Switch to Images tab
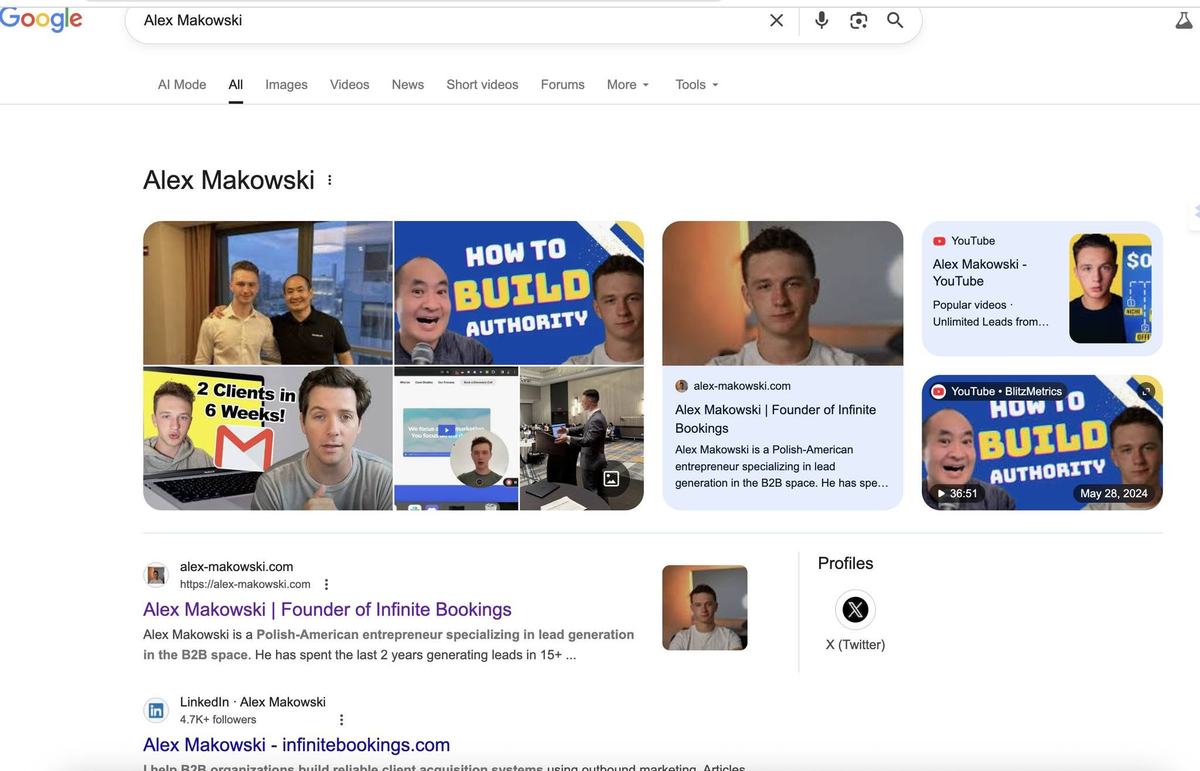1200x771 pixels. point(286,85)
